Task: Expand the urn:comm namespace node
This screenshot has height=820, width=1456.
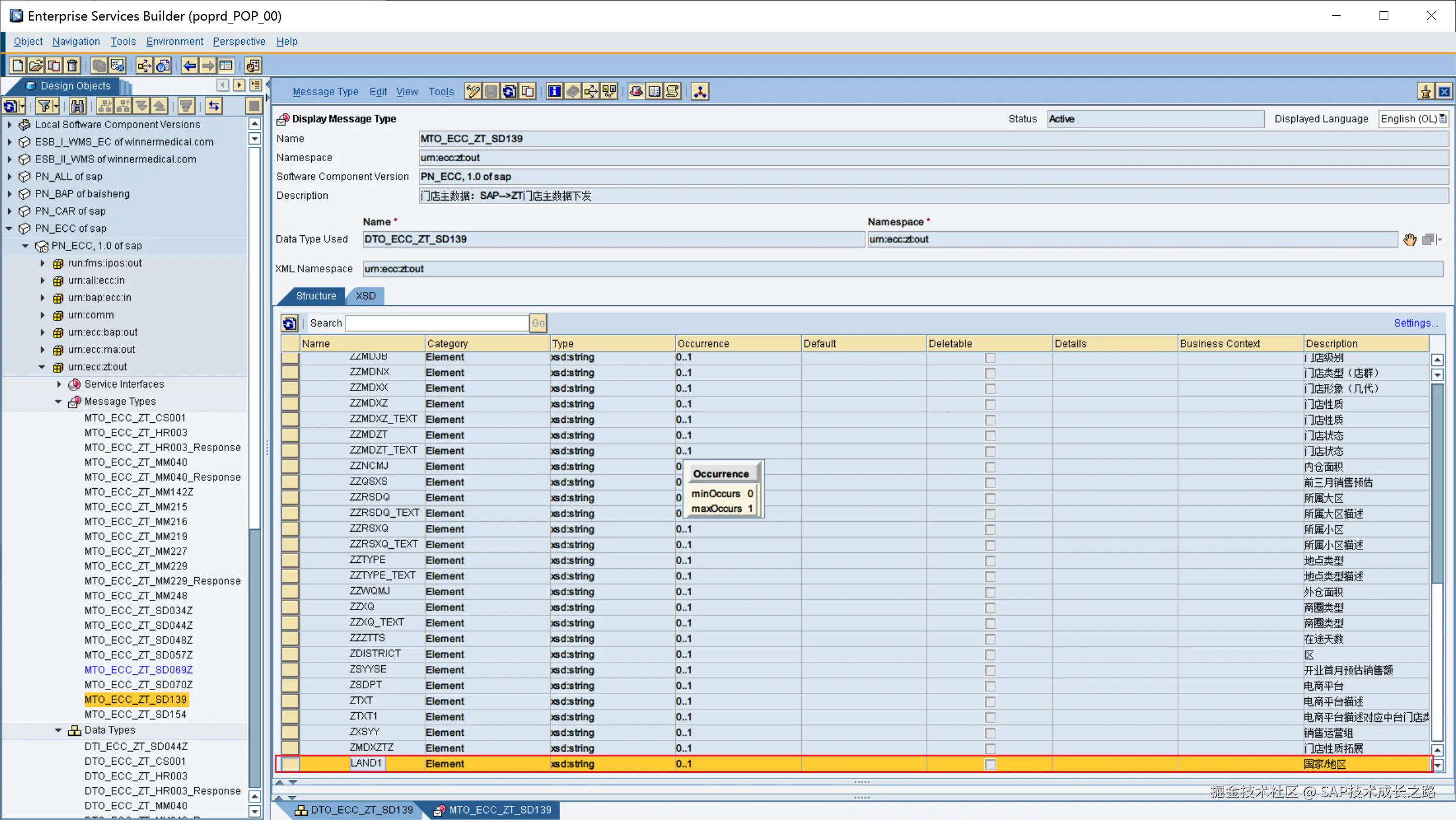Action: (x=42, y=315)
